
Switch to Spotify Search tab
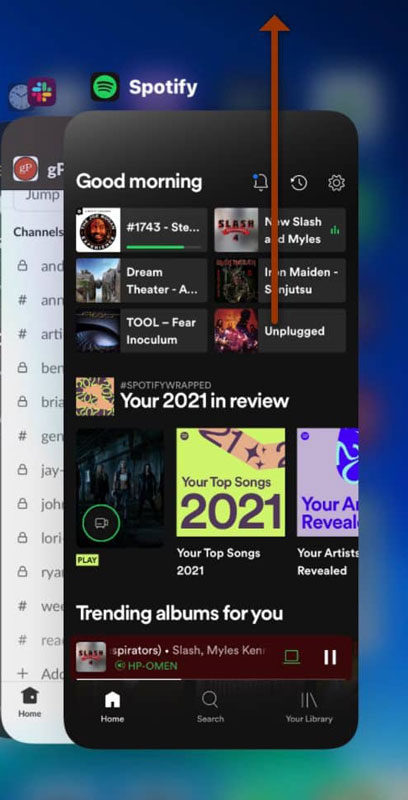tap(210, 708)
